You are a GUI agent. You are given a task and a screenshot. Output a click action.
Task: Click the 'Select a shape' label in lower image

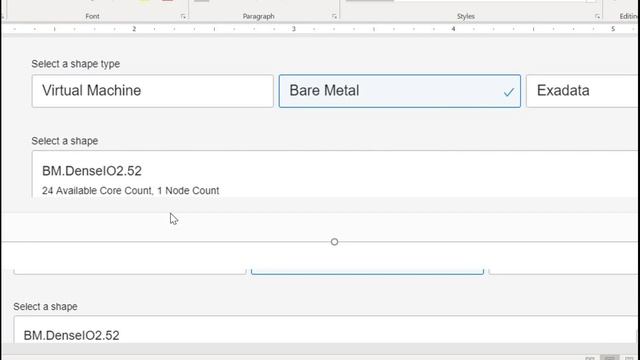click(45, 307)
